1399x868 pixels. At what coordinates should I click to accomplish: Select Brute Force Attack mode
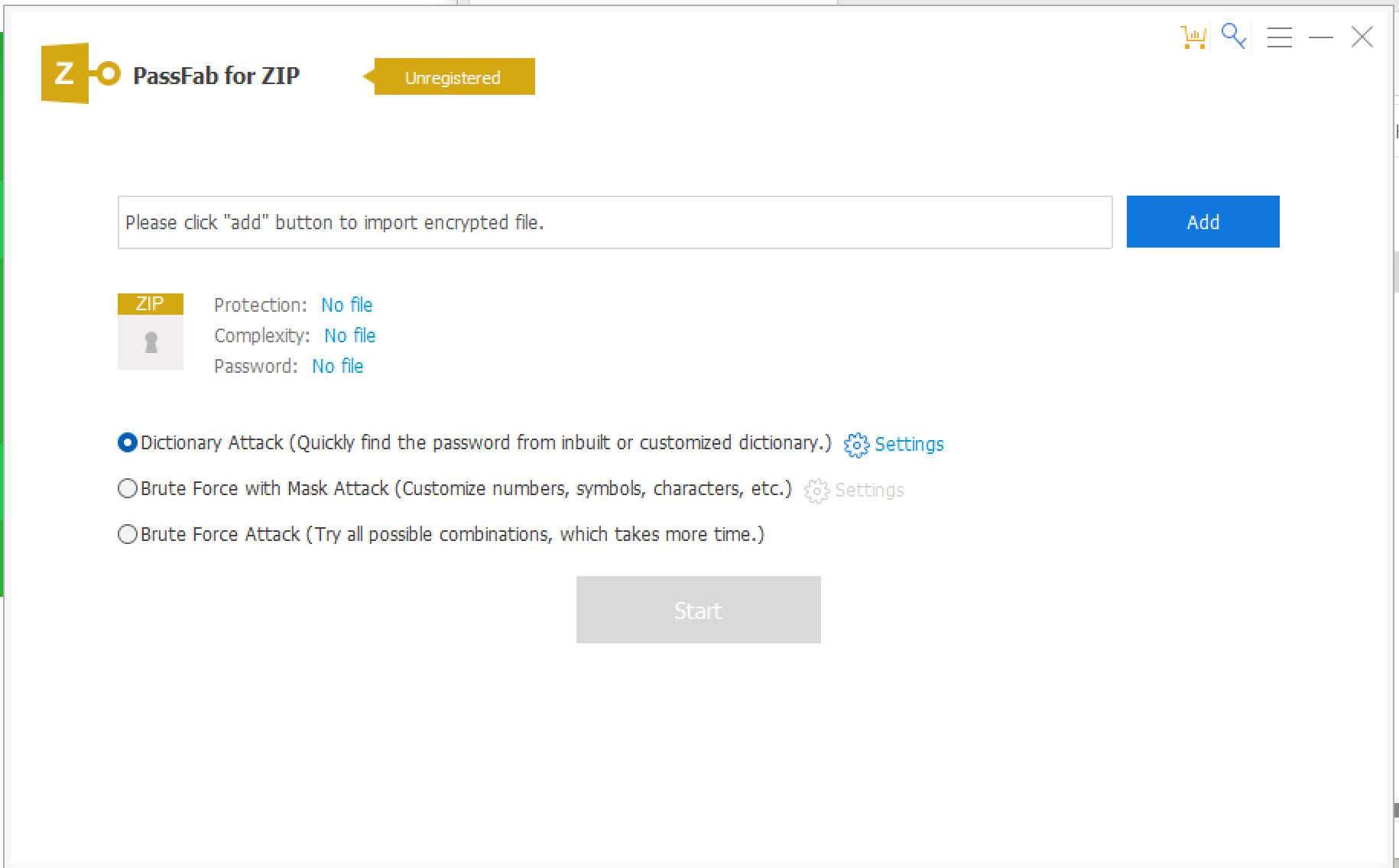pyautogui.click(x=127, y=534)
